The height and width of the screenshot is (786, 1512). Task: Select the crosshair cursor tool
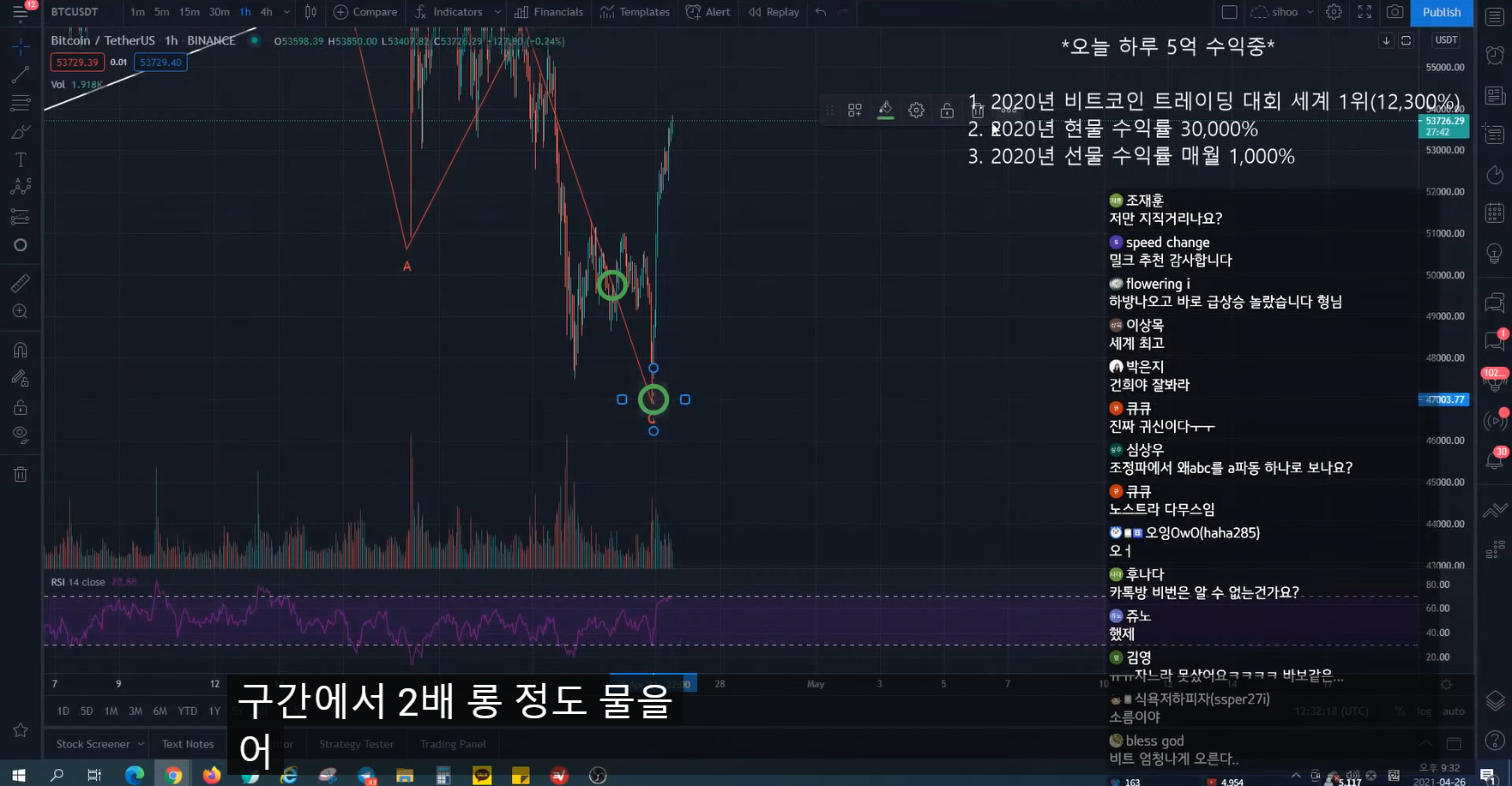point(21,45)
